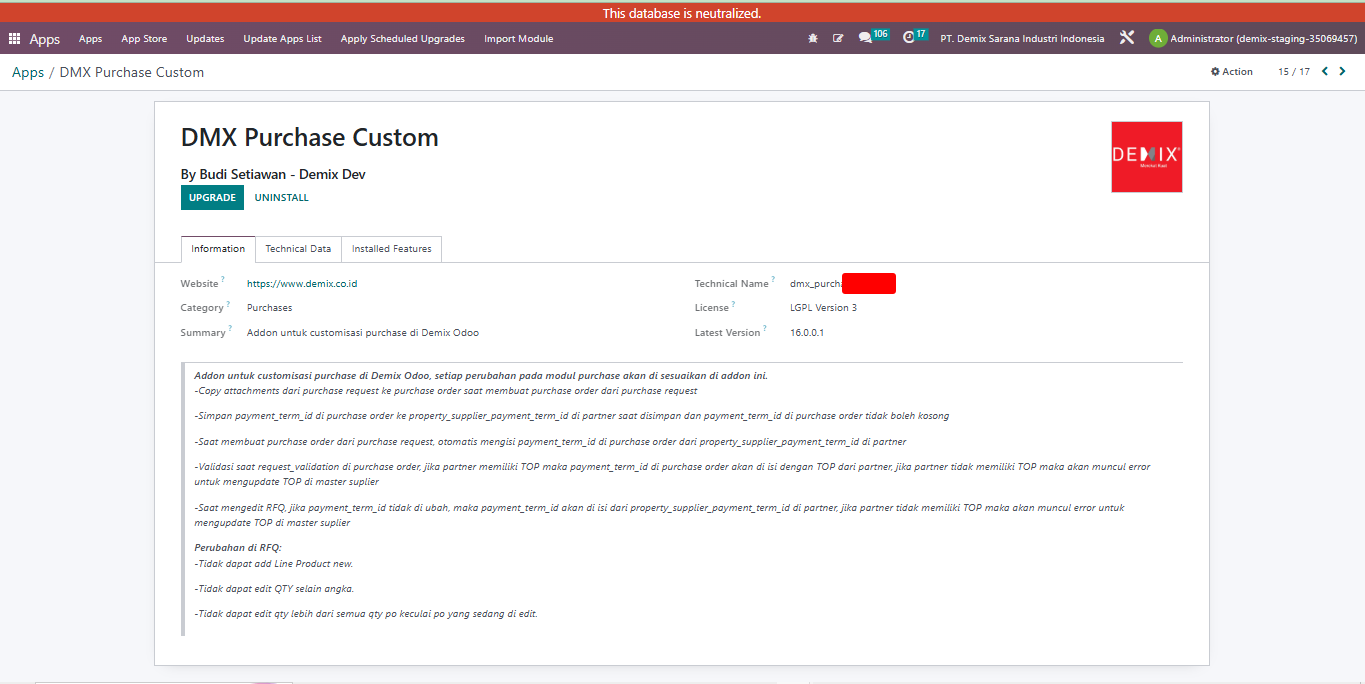This screenshot has height=684, width=1365.
Task: Click the line Tidak dapat add Line Product new
Action: [274, 564]
